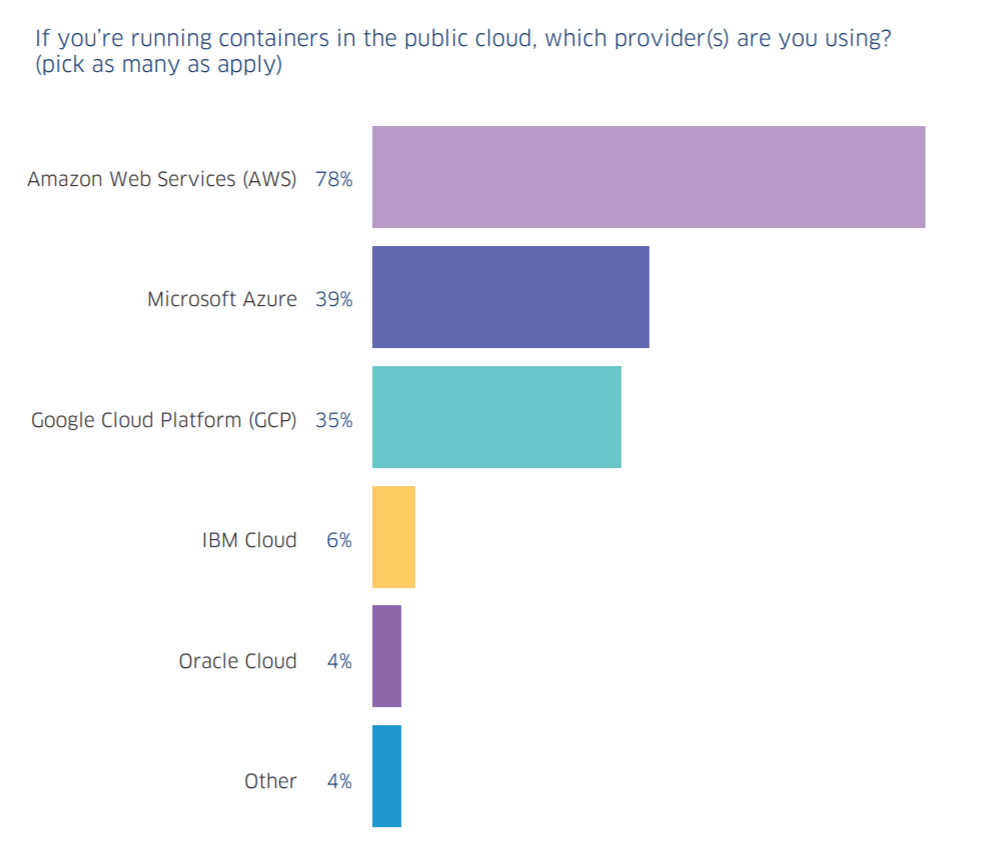Viewport: 998px width, 845px height.
Task: Click the 4% value beside Other
Action: (x=339, y=781)
